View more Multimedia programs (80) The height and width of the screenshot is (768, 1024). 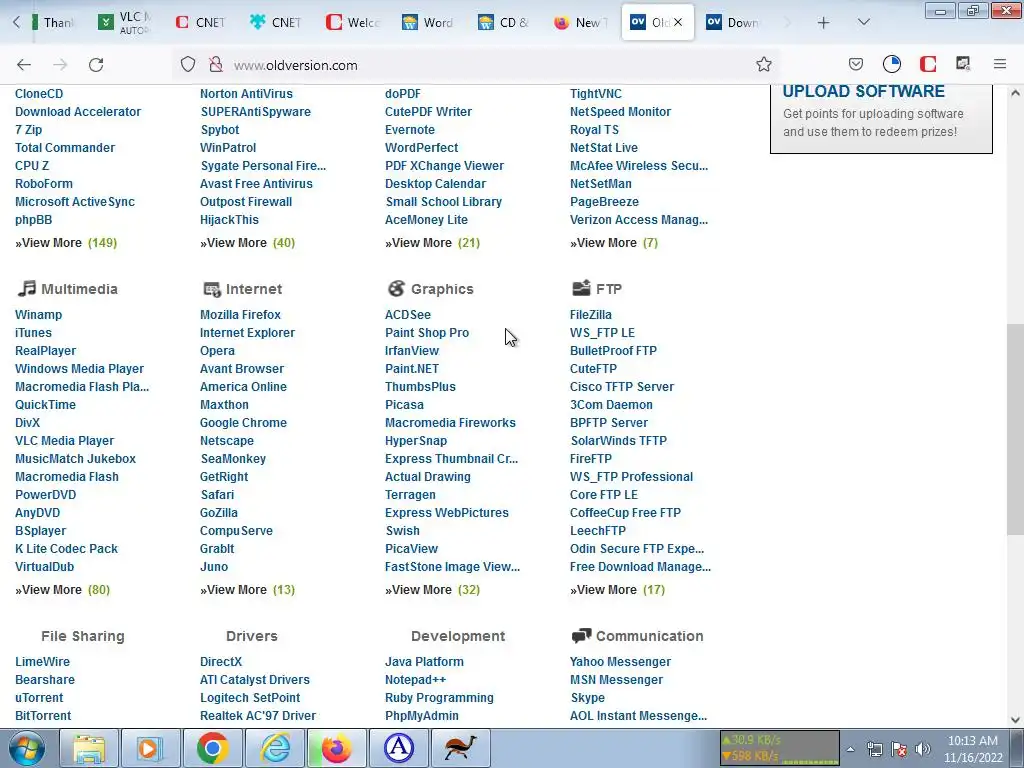63,590
